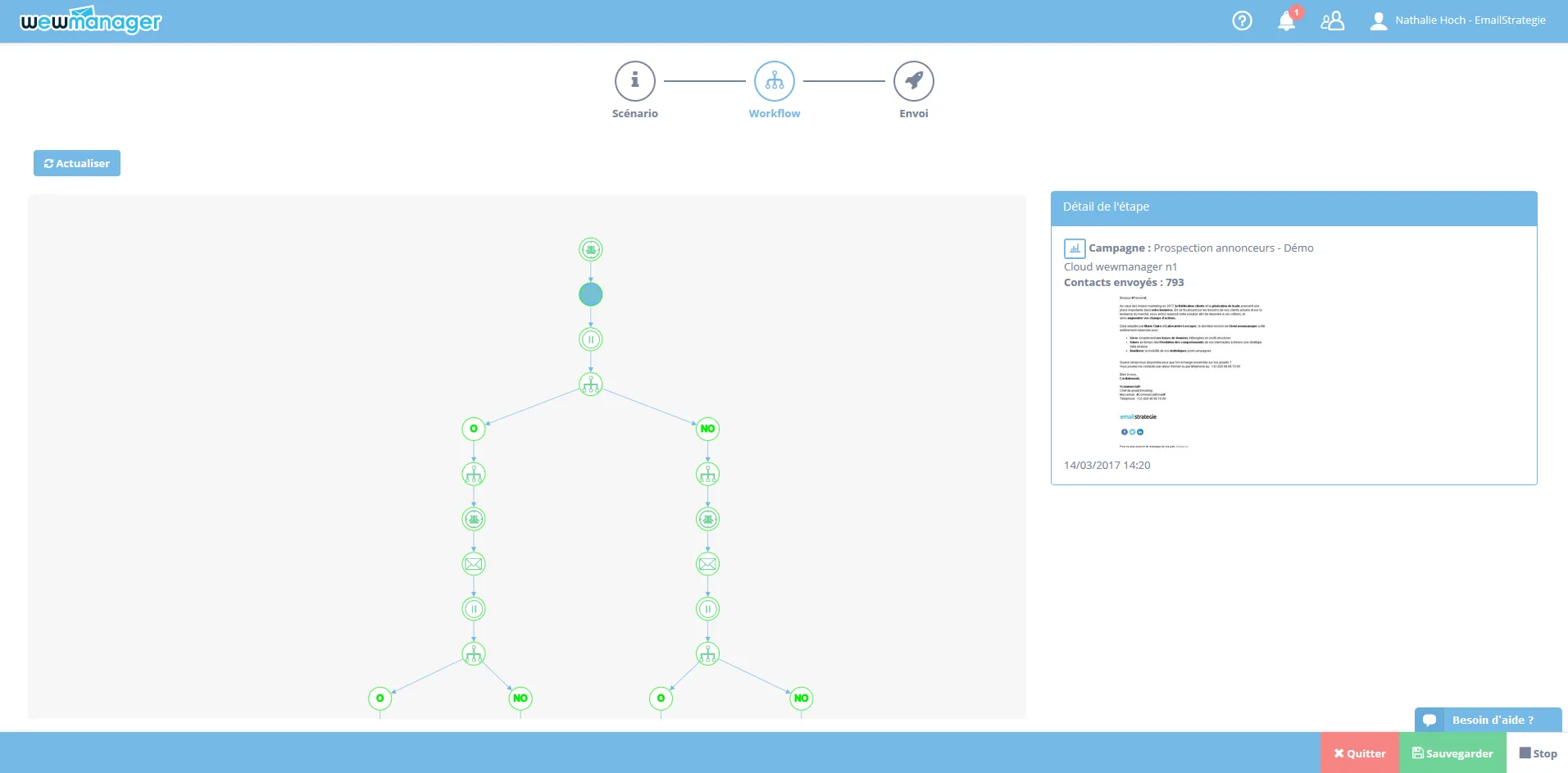Screen dimensions: 1568x773
Task: Select condition node directly under first O
Action: pos(474,474)
